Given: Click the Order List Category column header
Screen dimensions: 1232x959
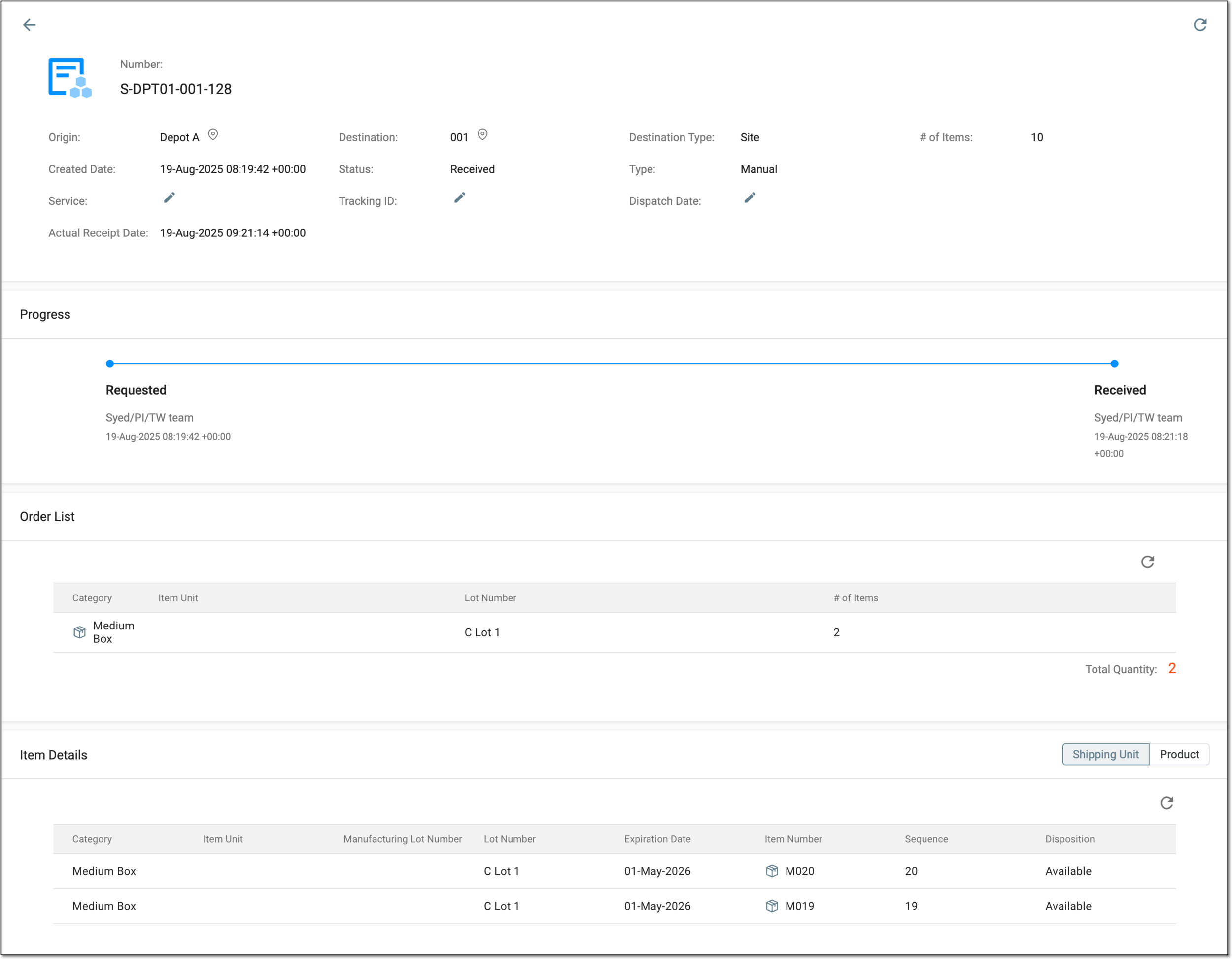Looking at the screenshot, I should [x=92, y=598].
